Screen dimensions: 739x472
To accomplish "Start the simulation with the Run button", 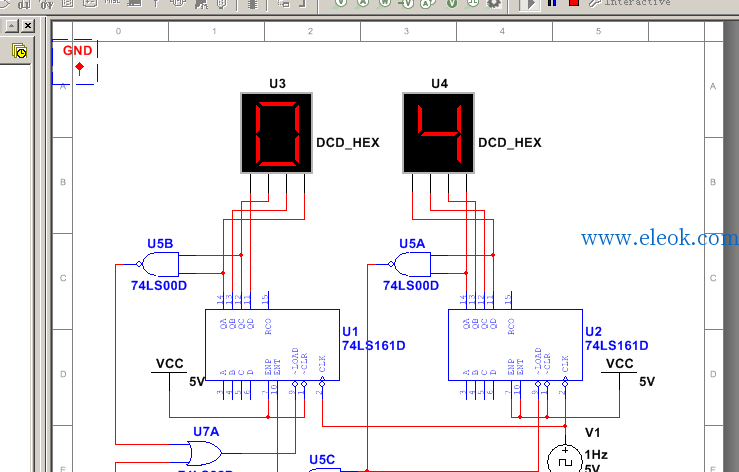I will coord(530,4).
